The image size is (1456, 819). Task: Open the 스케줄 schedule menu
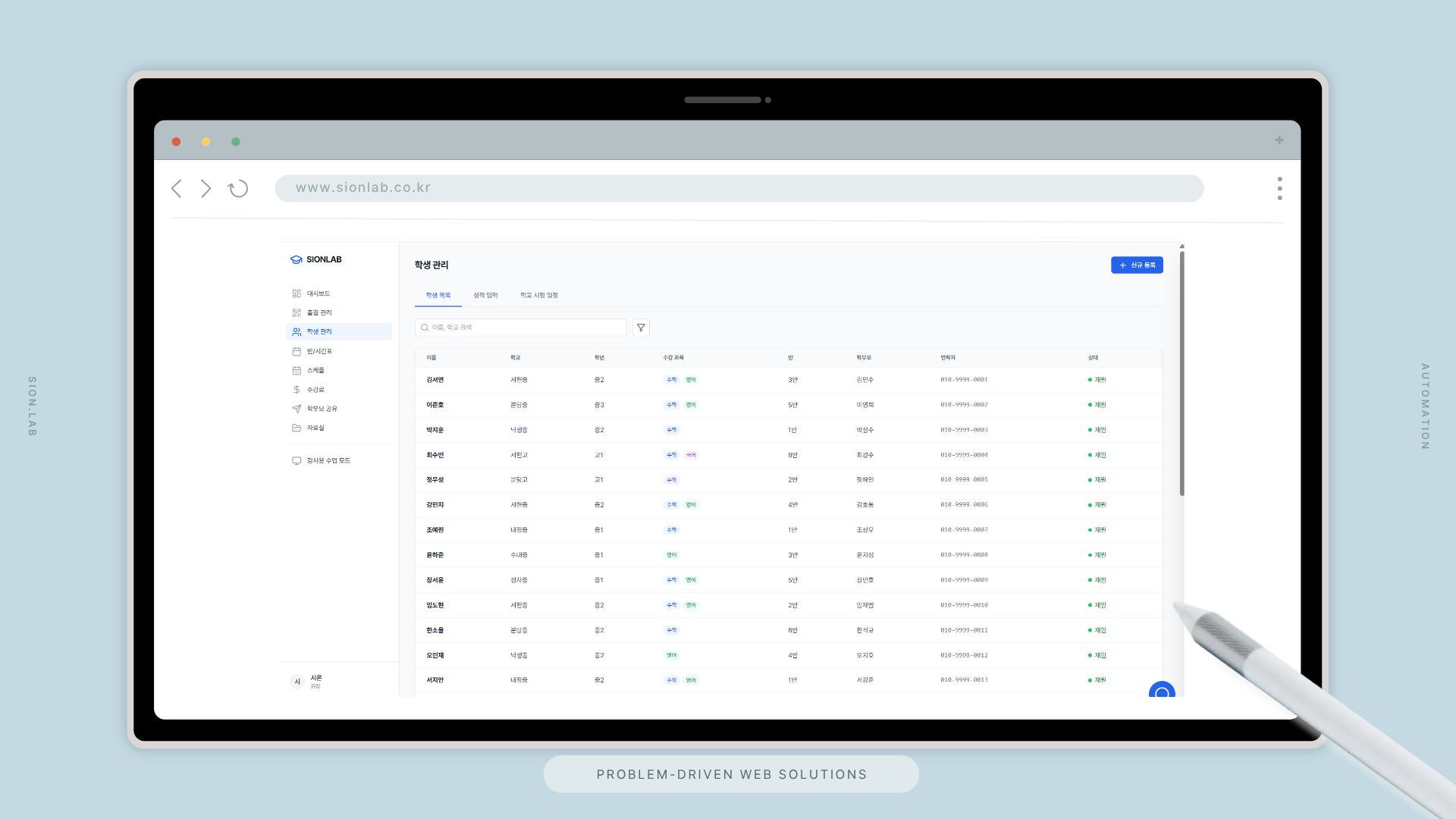[x=315, y=370]
